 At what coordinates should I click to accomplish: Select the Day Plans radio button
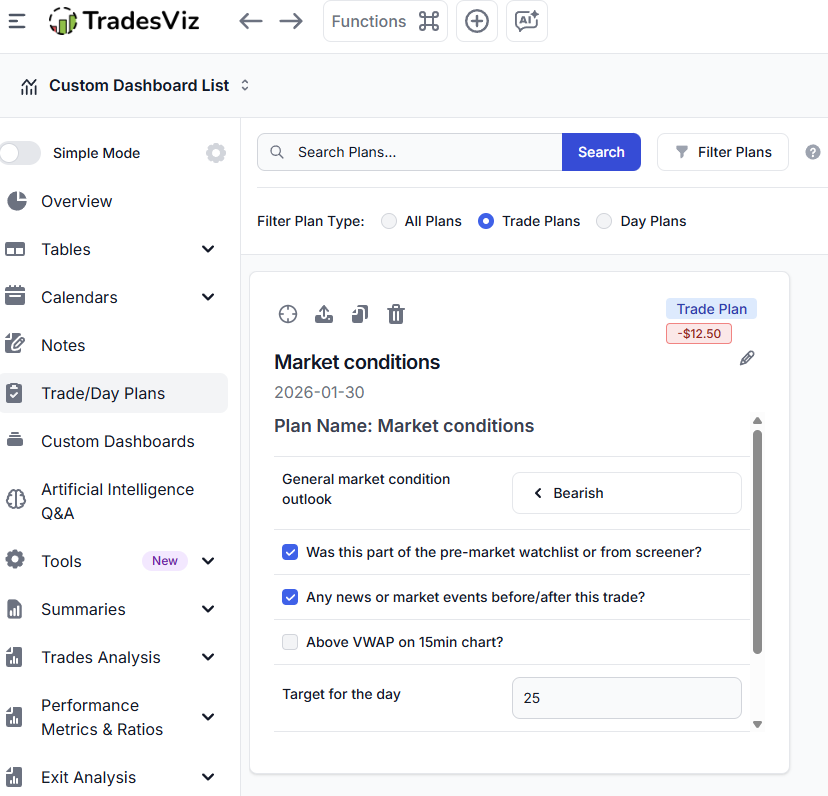(x=604, y=221)
